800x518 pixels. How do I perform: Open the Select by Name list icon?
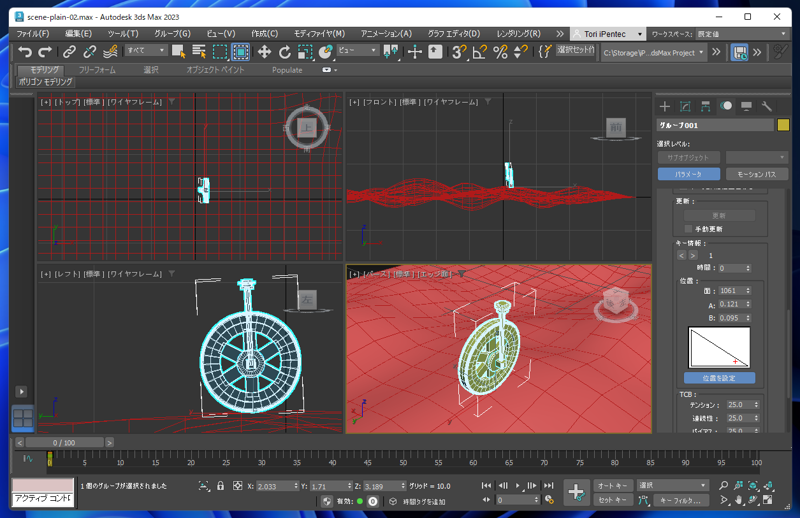[x=199, y=52]
